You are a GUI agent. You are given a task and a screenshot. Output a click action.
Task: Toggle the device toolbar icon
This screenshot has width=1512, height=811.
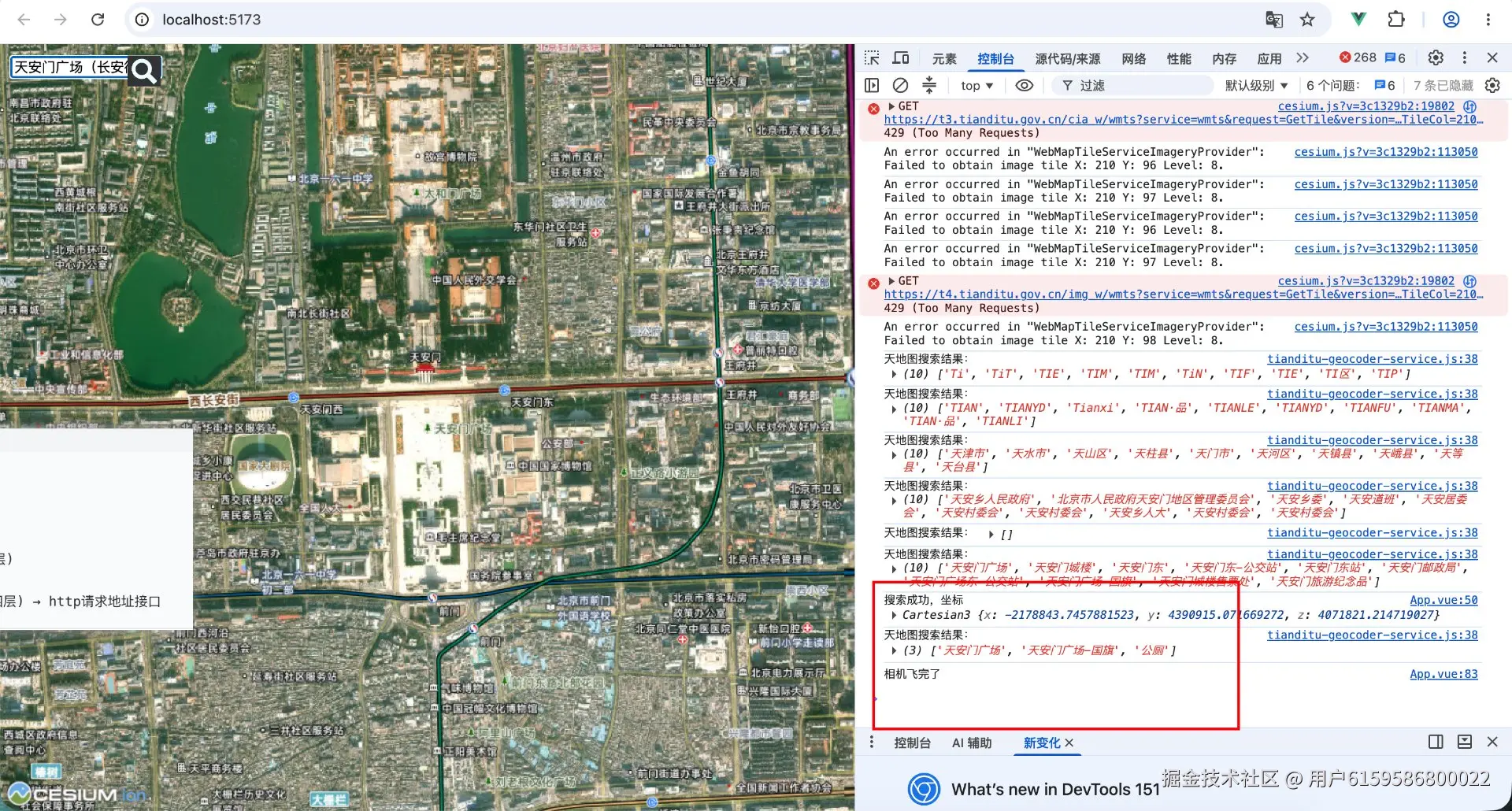coord(901,58)
